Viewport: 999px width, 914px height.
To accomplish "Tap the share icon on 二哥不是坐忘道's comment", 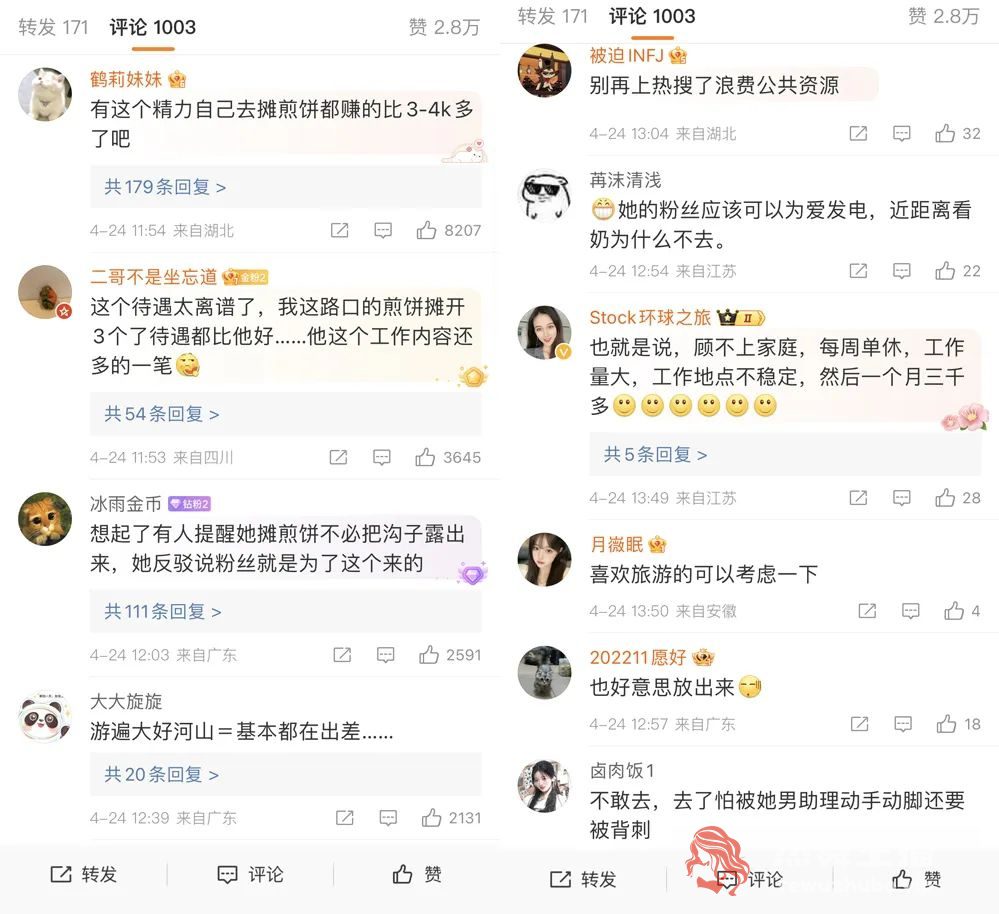I will coord(338,457).
